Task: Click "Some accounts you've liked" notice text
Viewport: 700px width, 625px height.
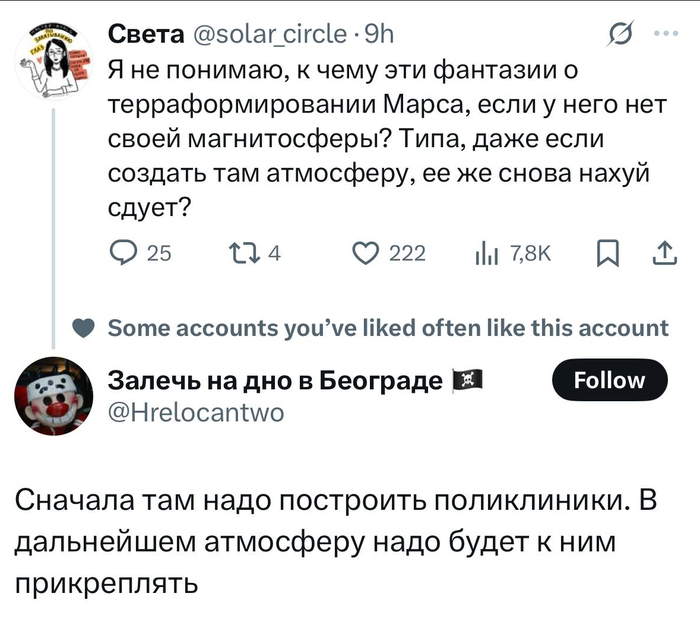Action: (x=387, y=329)
